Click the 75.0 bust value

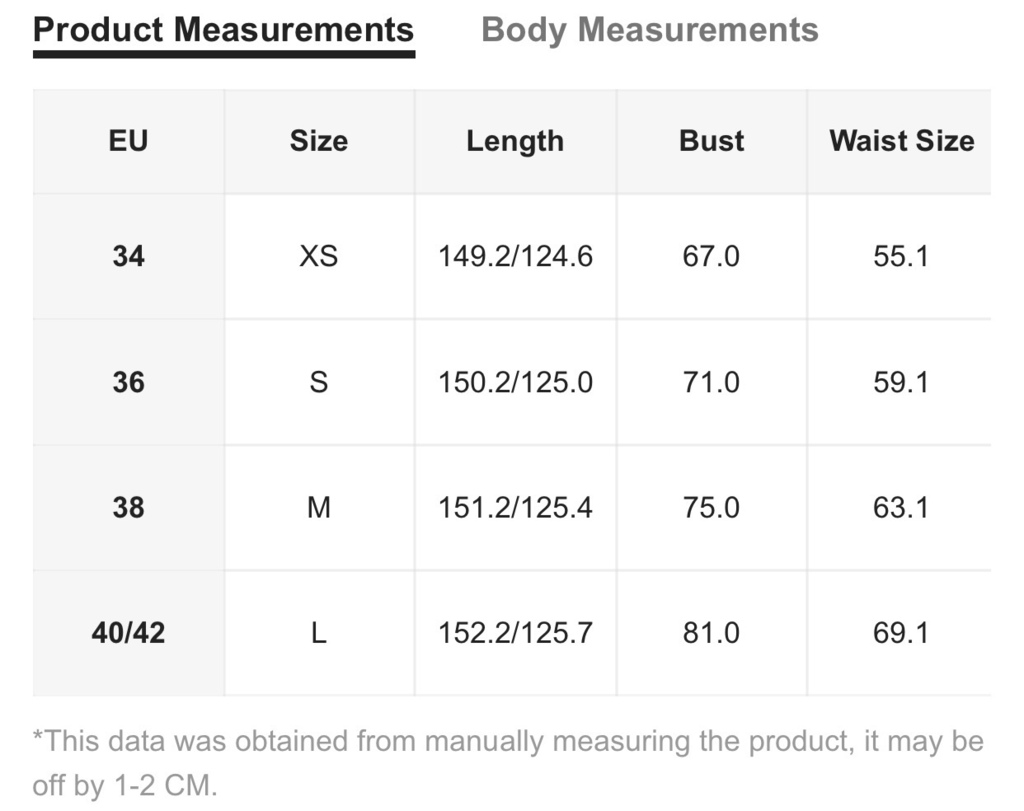coord(711,507)
